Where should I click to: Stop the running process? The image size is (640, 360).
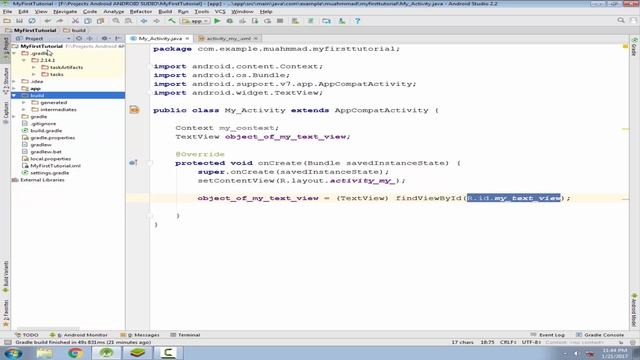point(280,21)
